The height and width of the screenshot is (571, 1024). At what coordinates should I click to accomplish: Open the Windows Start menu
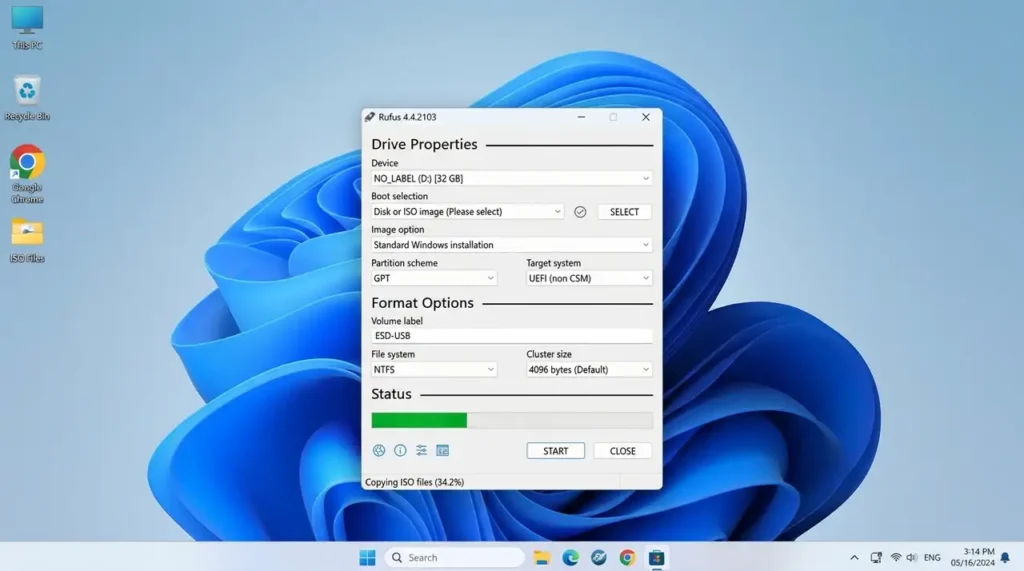tap(368, 557)
